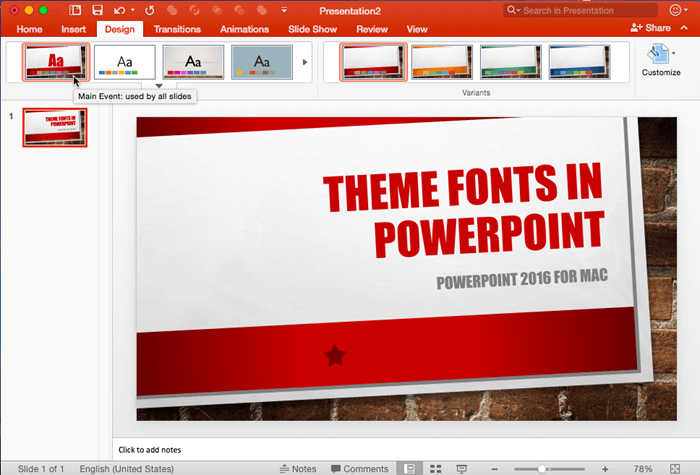The height and width of the screenshot is (475, 700).
Task: Switch to the Transitions tab
Action: tap(177, 29)
